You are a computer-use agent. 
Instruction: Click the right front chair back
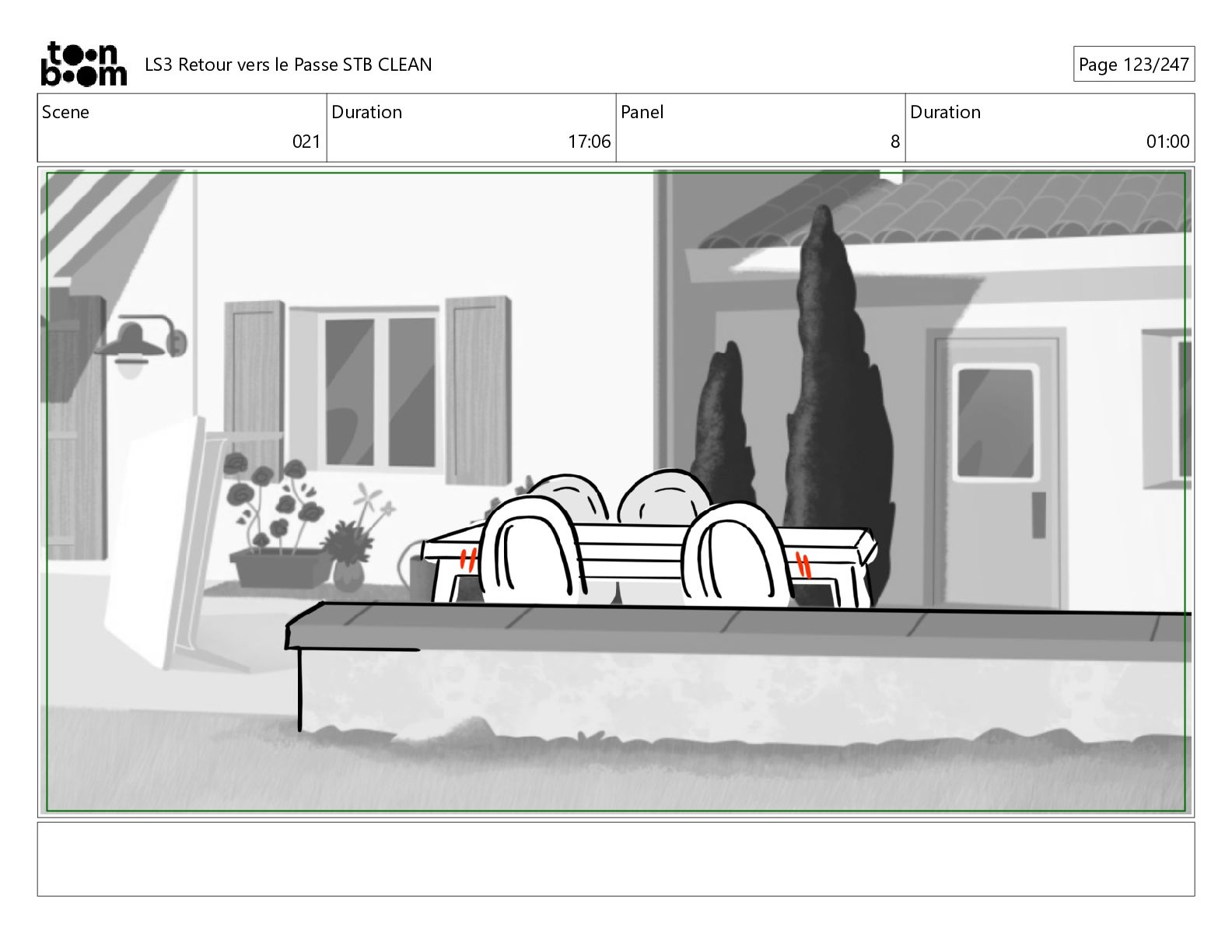(739, 554)
